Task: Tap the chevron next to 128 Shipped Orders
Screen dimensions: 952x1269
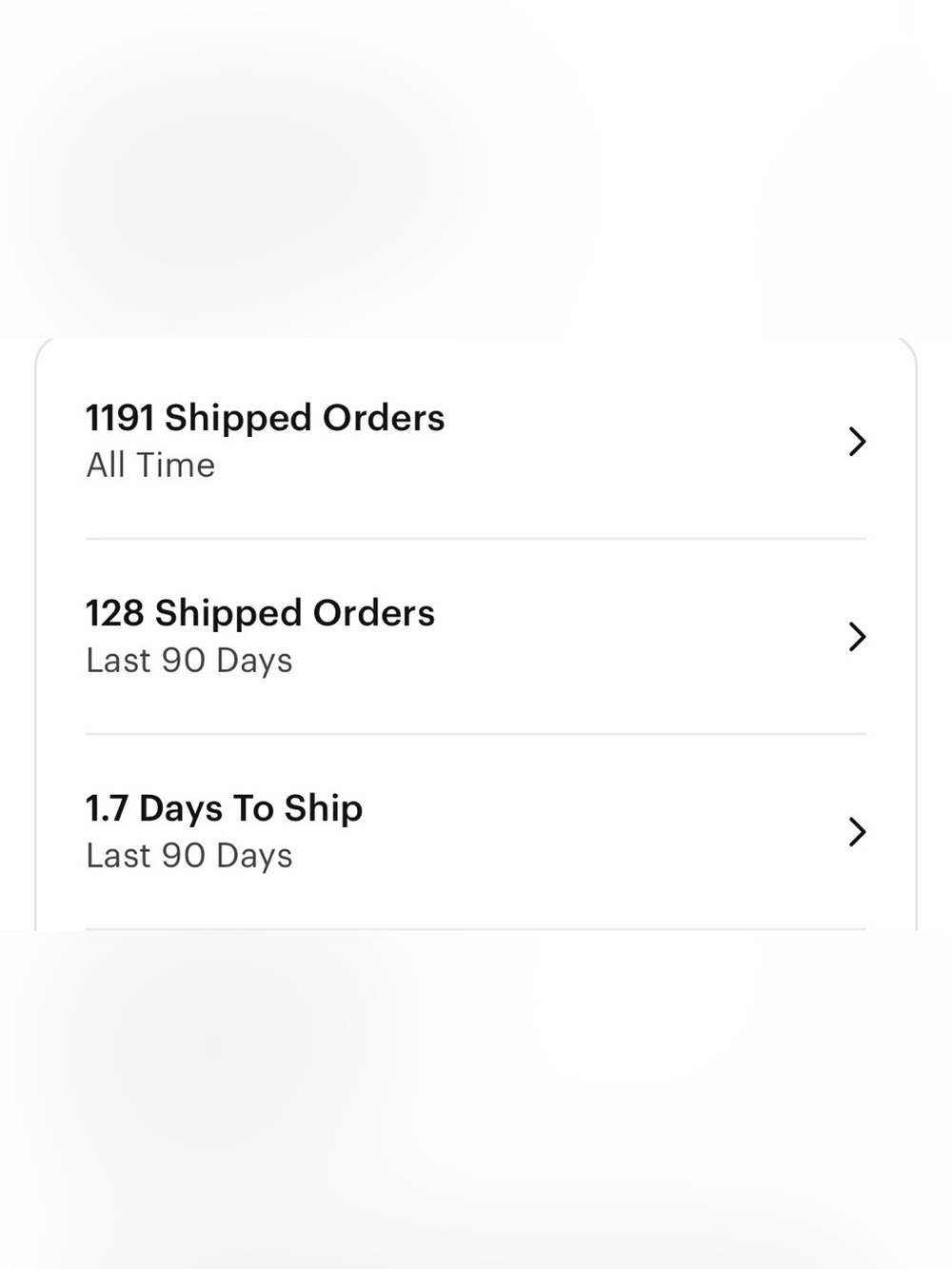Action: (x=857, y=637)
